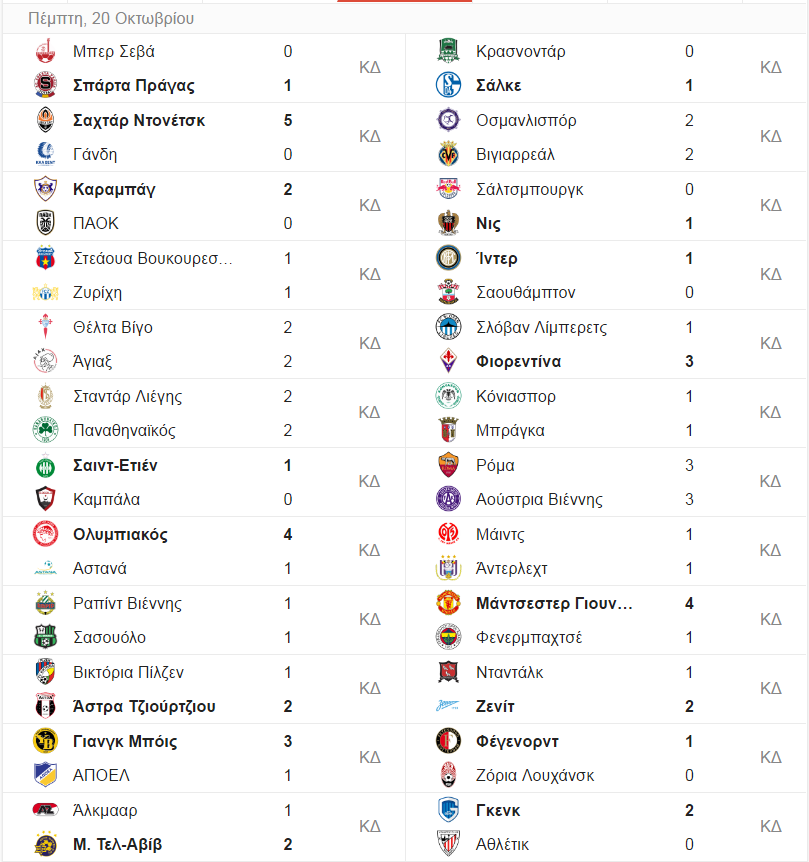This screenshot has height=862, width=809.
Task: Click the Παναθηναϊκός shamrock crest
Action: 45,430
